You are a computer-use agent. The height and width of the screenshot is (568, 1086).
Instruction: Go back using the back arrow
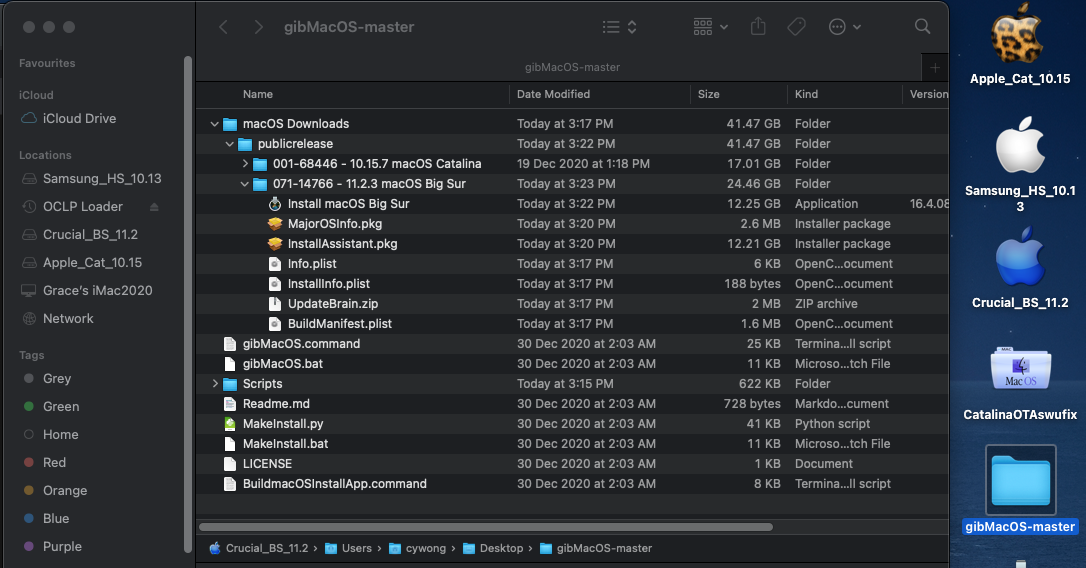(x=224, y=27)
